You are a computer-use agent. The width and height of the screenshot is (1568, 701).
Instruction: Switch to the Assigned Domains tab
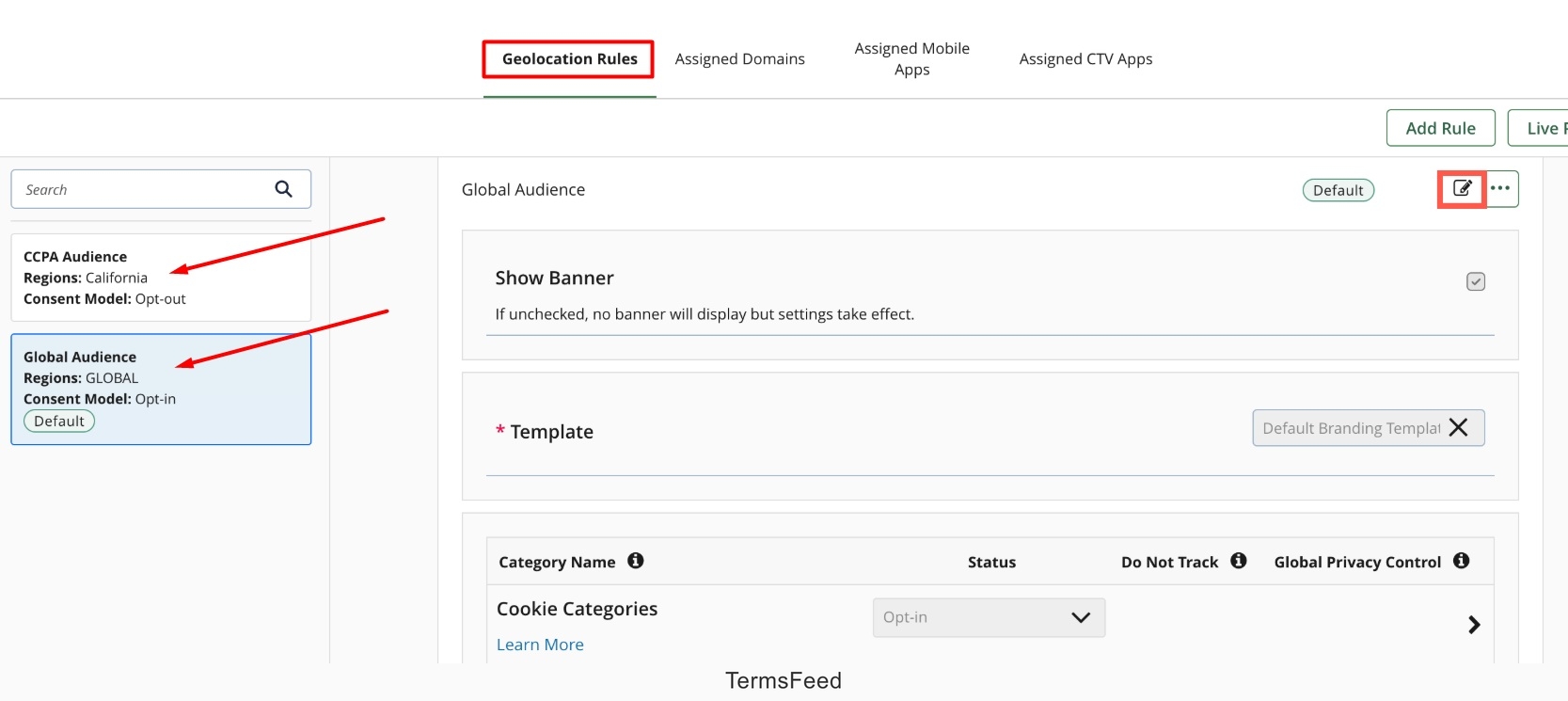(x=739, y=58)
